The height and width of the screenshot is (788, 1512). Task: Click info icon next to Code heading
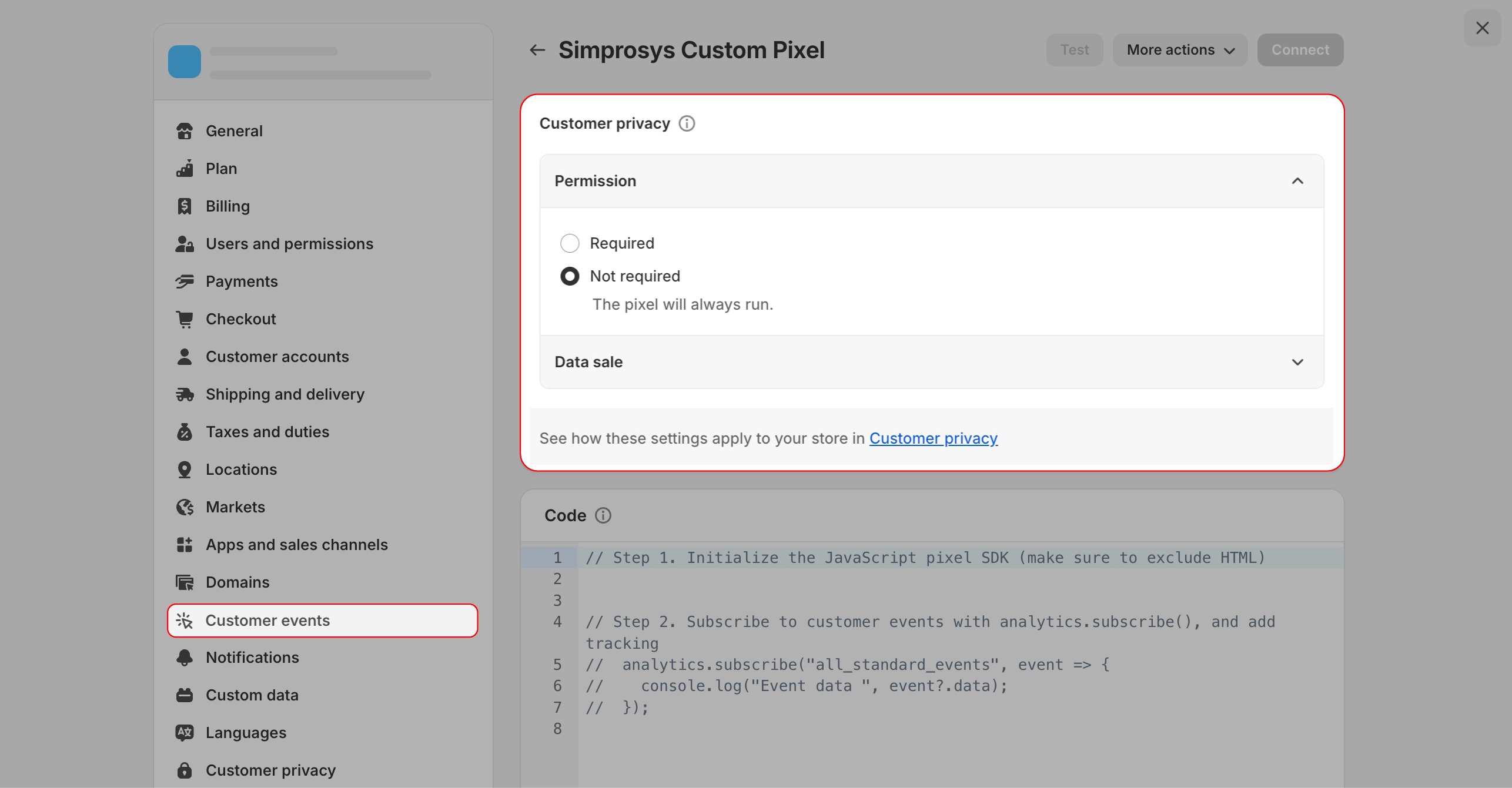point(603,515)
